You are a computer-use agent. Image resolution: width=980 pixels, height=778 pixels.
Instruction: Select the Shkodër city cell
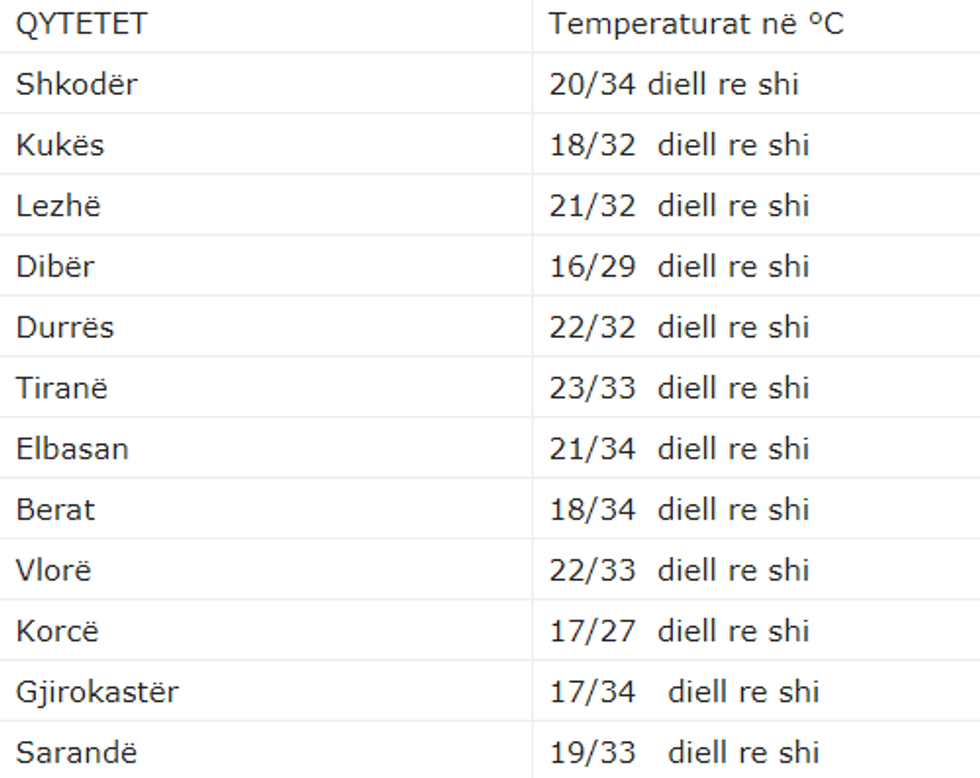click(x=76, y=84)
